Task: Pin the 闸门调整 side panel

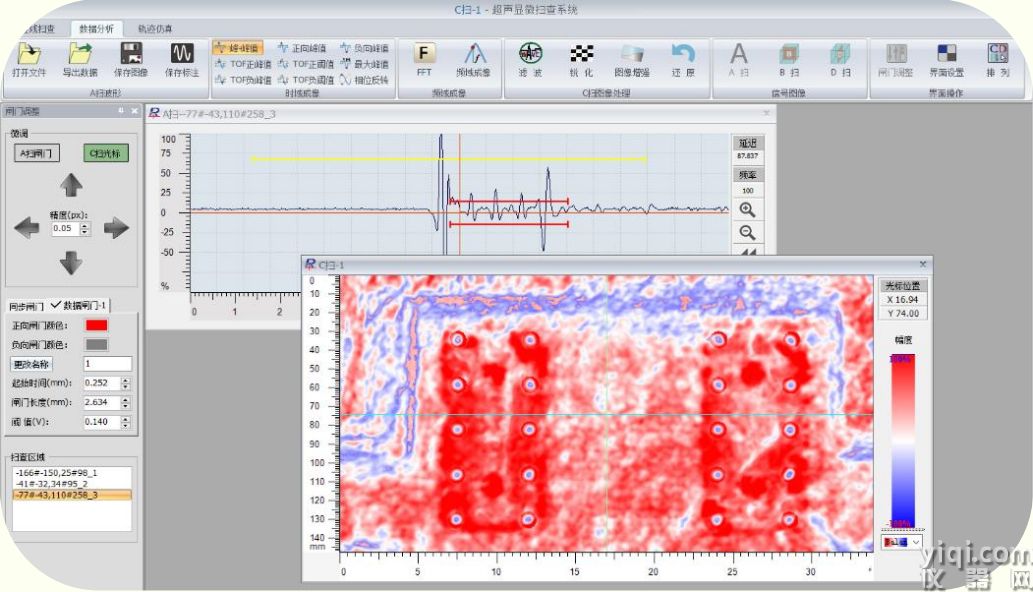Action: (121, 111)
